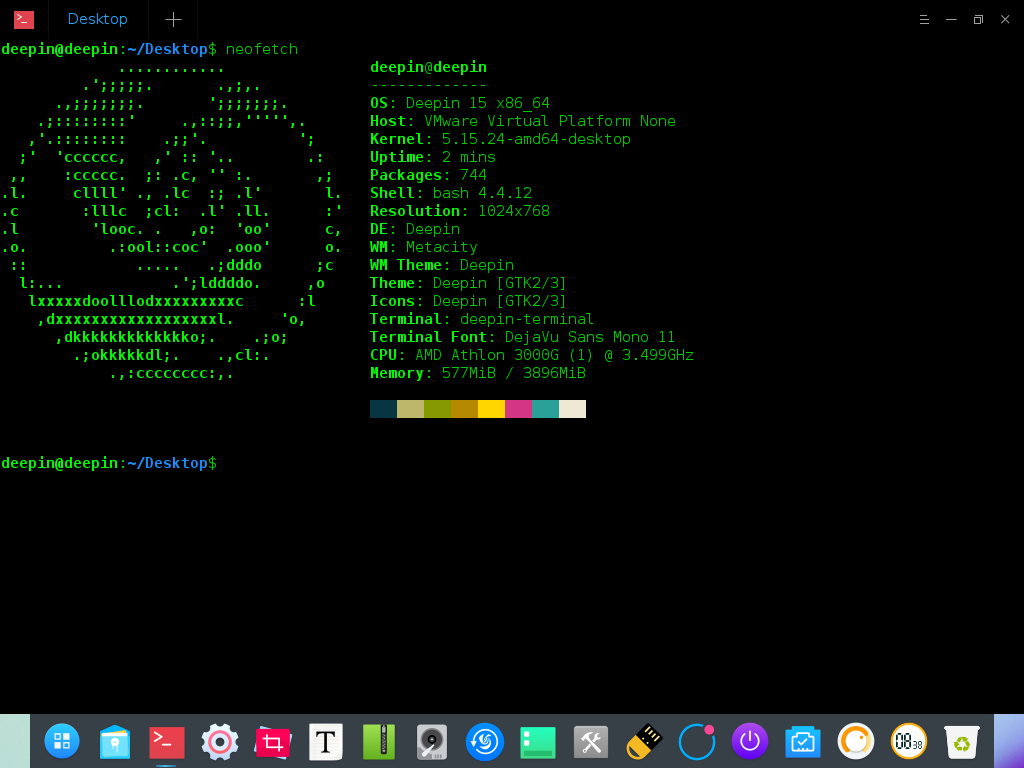Open the green panel app in dock

[x=537, y=743]
